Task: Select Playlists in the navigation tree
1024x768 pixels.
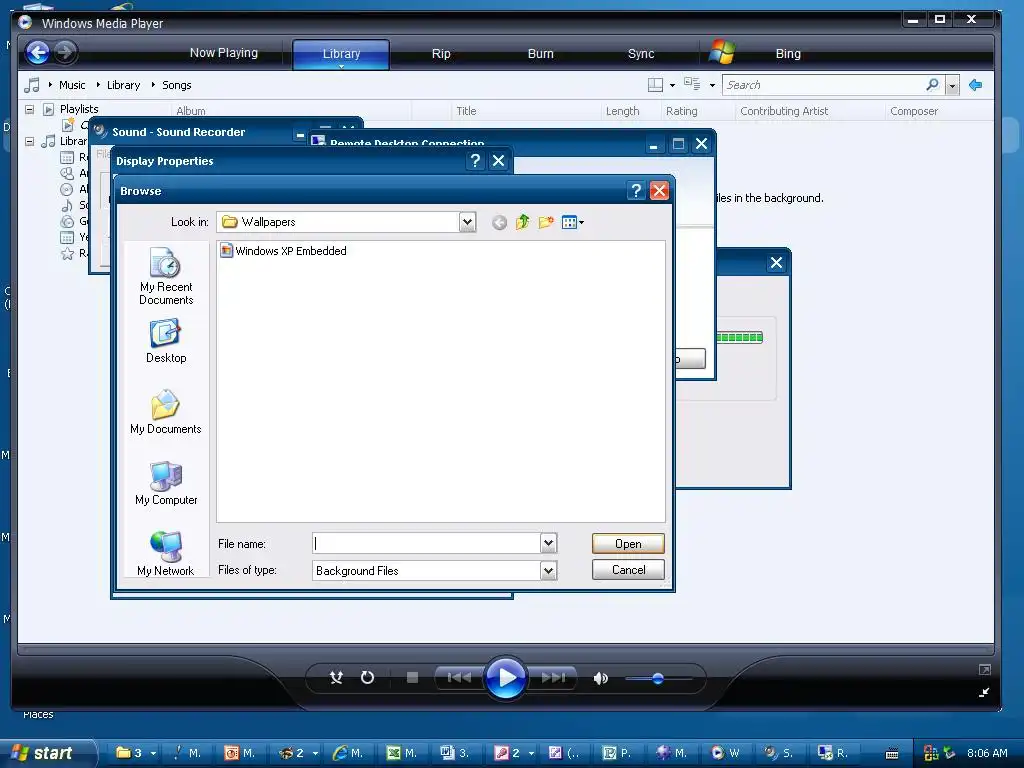Action: (x=79, y=109)
